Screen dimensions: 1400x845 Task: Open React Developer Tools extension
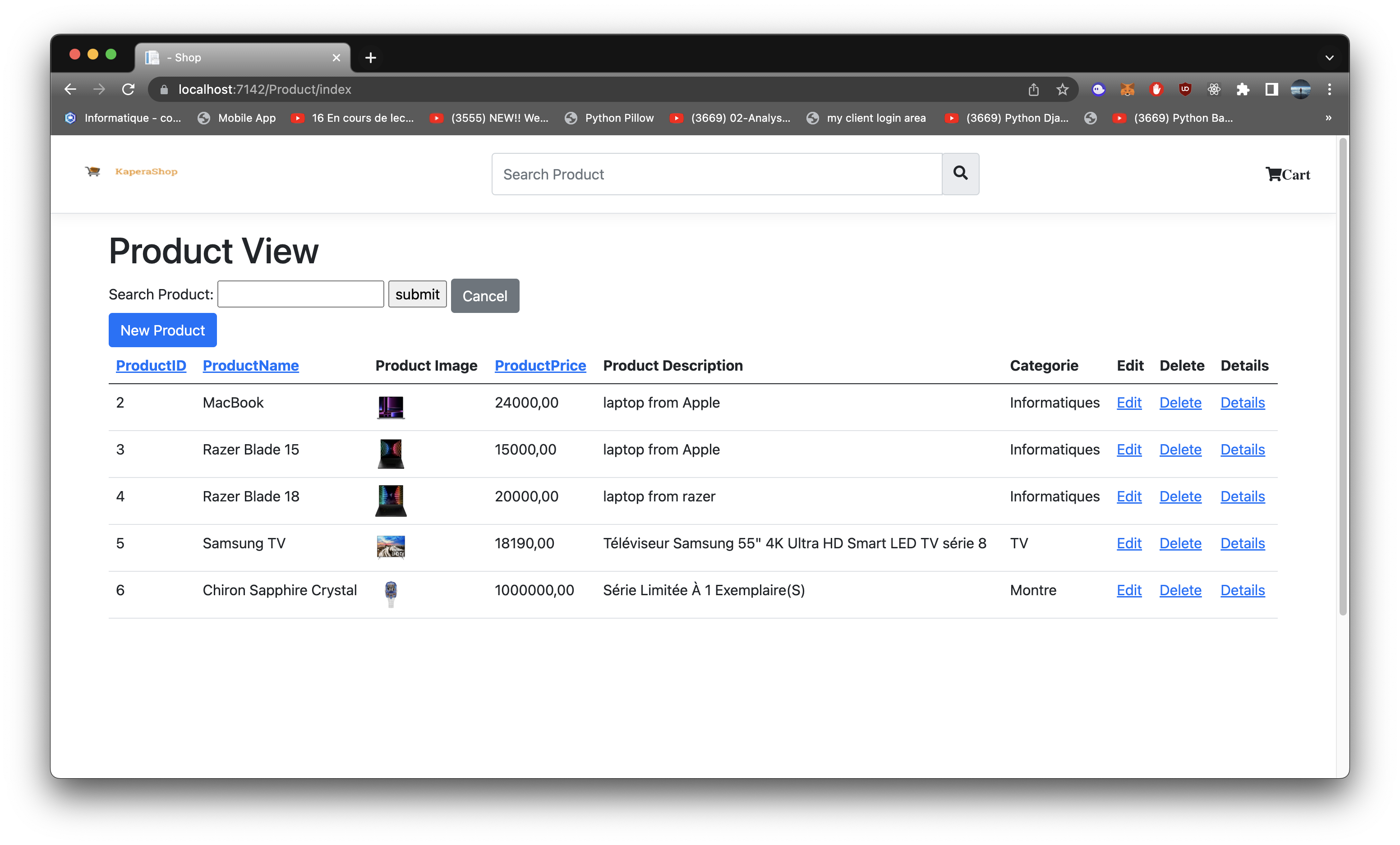1214,89
